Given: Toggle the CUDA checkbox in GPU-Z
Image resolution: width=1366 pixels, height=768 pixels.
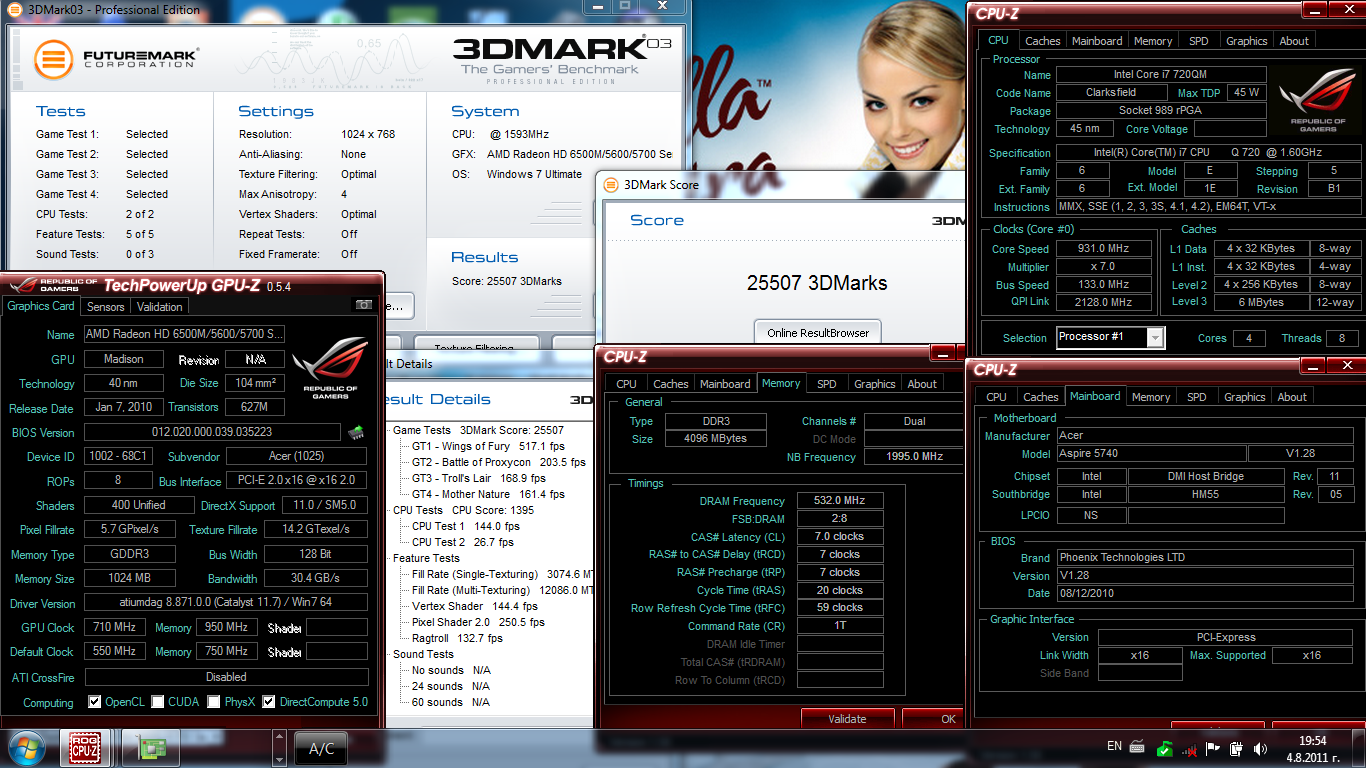Looking at the screenshot, I should point(158,702).
